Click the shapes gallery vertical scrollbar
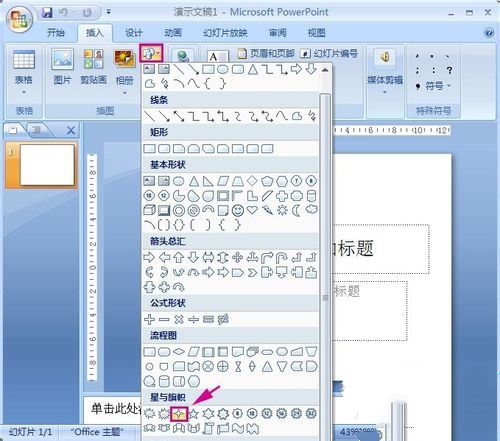The height and width of the screenshot is (441, 500). pos(325,267)
